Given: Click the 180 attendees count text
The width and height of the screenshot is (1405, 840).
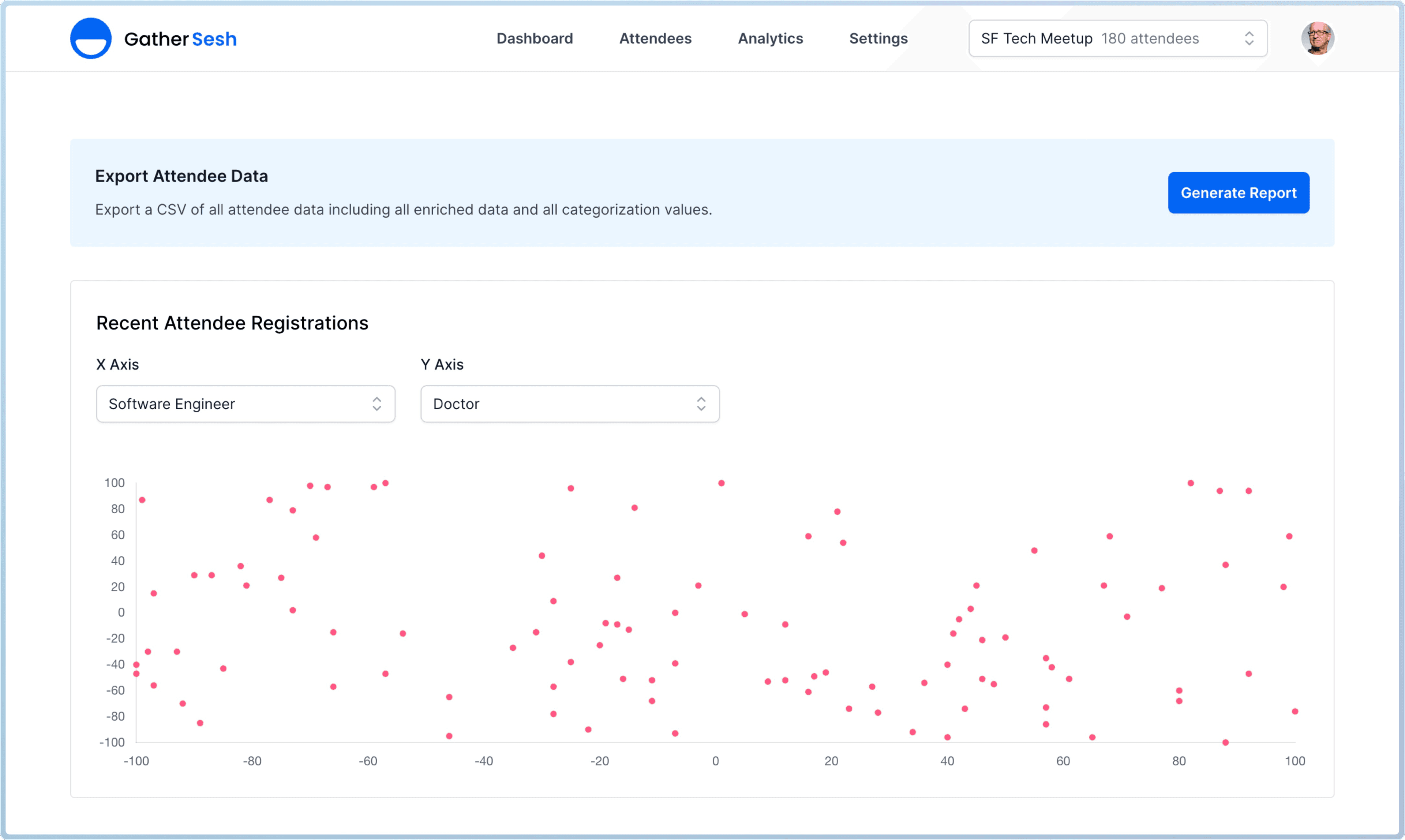Looking at the screenshot, I should [x=1150, y=38].
